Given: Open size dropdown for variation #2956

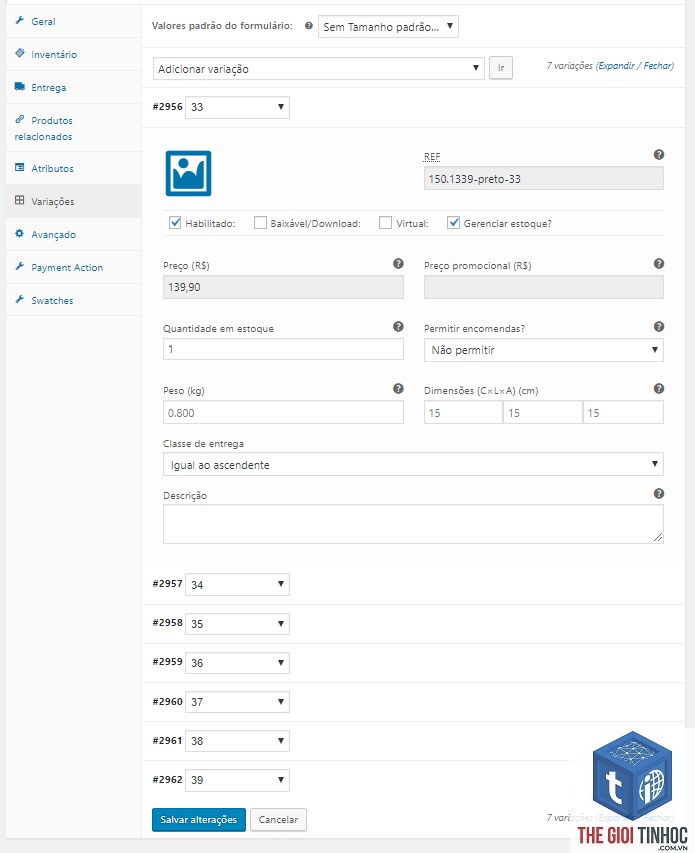Looking at the screenshot, I should [237, 107].
